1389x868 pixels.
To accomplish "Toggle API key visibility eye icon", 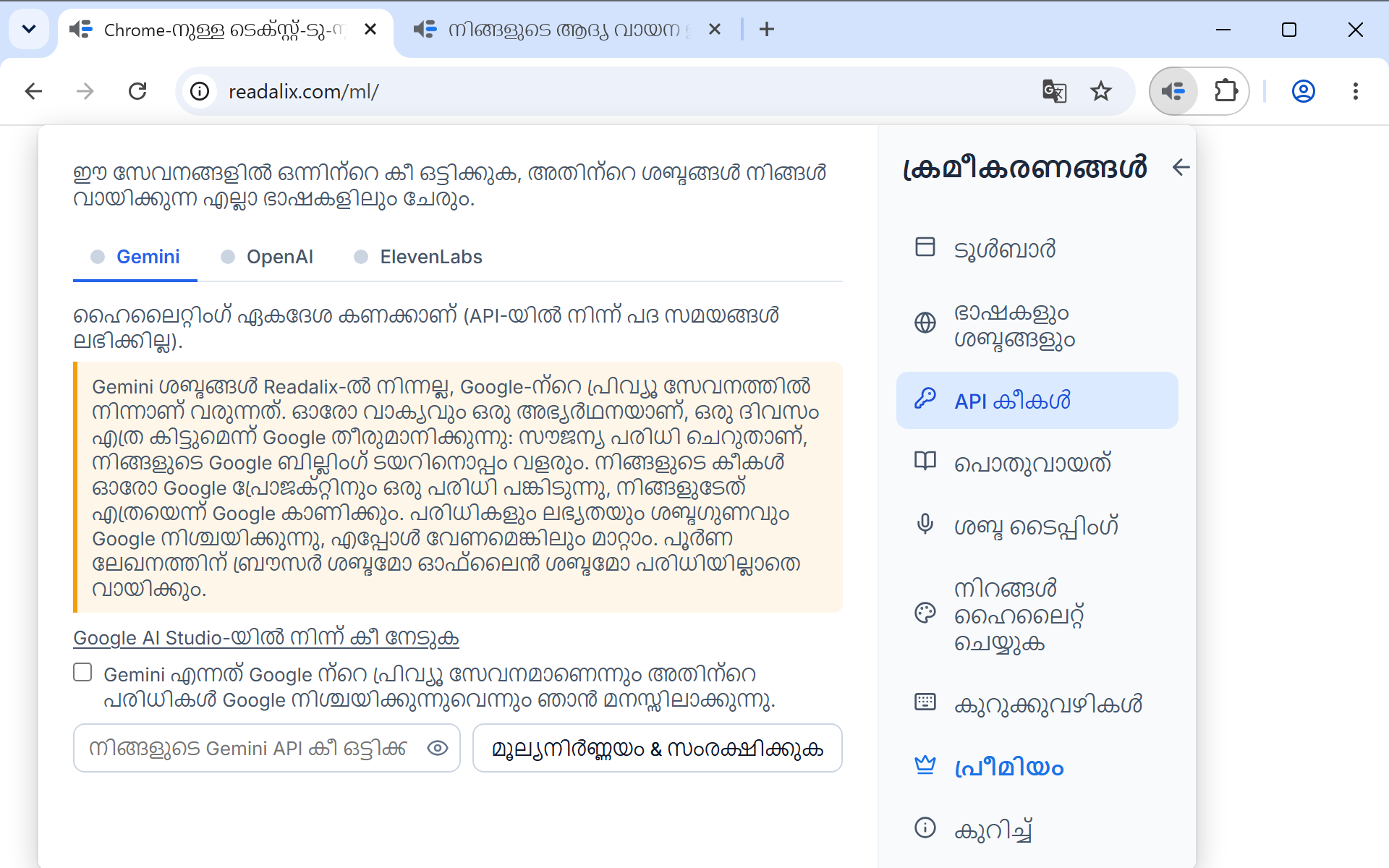I will pos(438,748).
